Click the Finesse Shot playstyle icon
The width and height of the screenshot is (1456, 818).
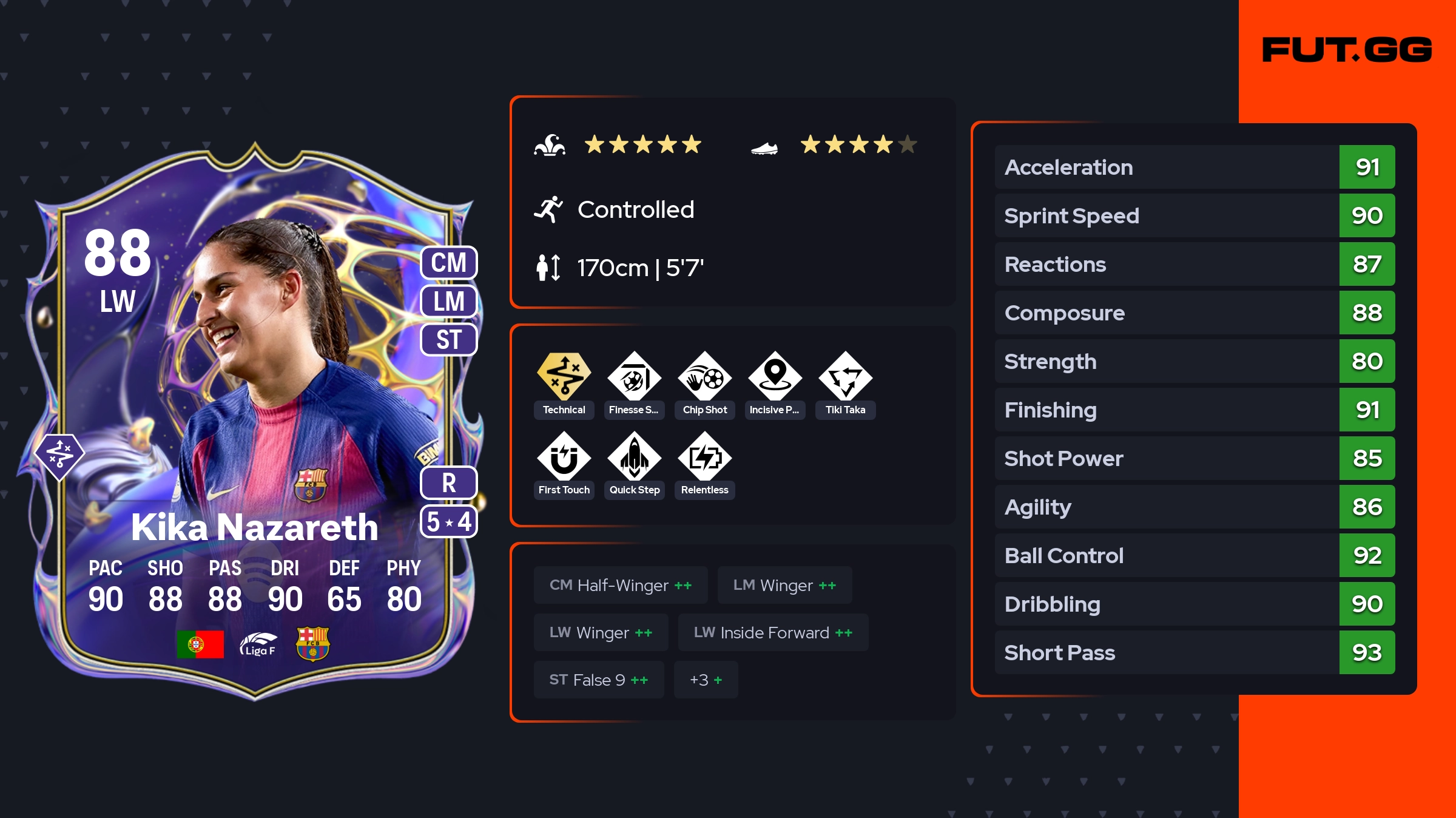pyautogui.click(x=634, y=376)
